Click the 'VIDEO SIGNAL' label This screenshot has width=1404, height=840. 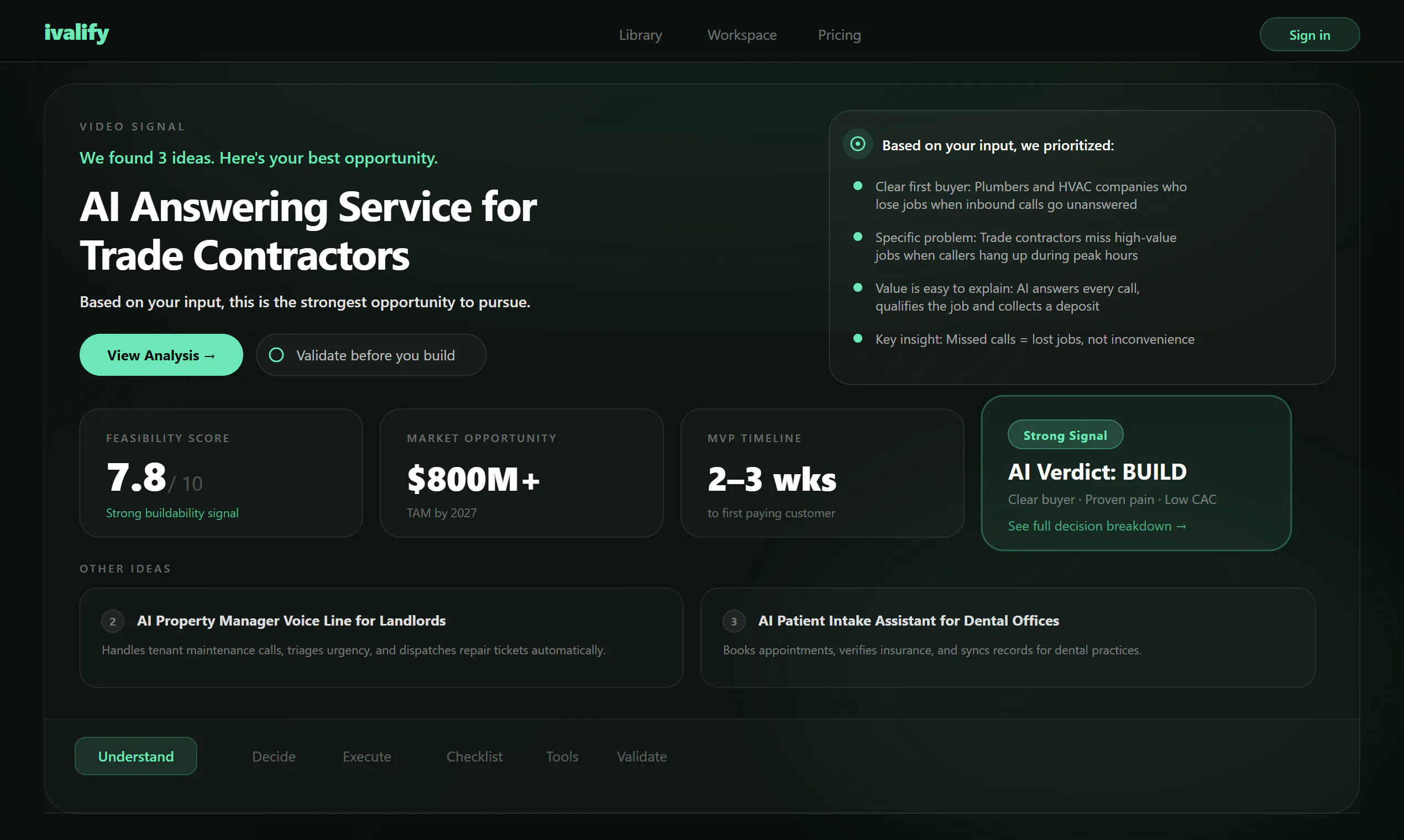pyautogui.click(x=133, y=126)
